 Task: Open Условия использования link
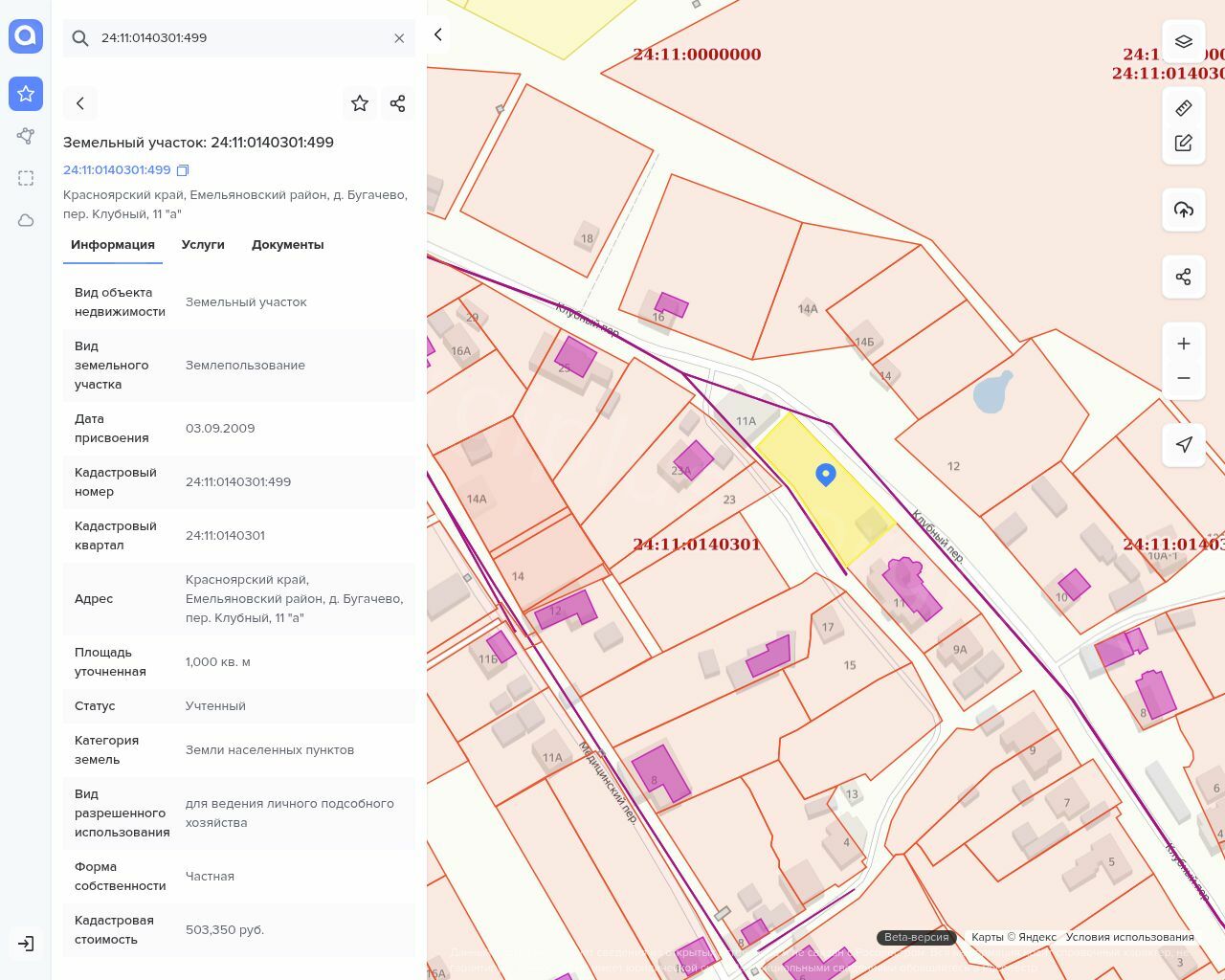pyautogui.click(x=1129, y=938)
